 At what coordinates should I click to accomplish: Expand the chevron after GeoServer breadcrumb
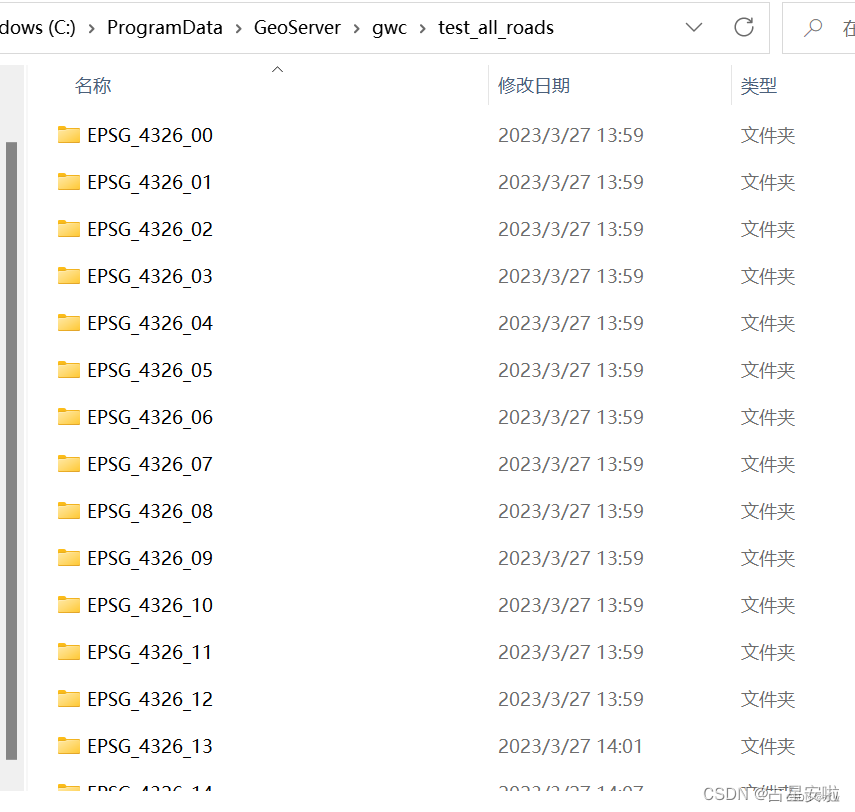point(357,28)
